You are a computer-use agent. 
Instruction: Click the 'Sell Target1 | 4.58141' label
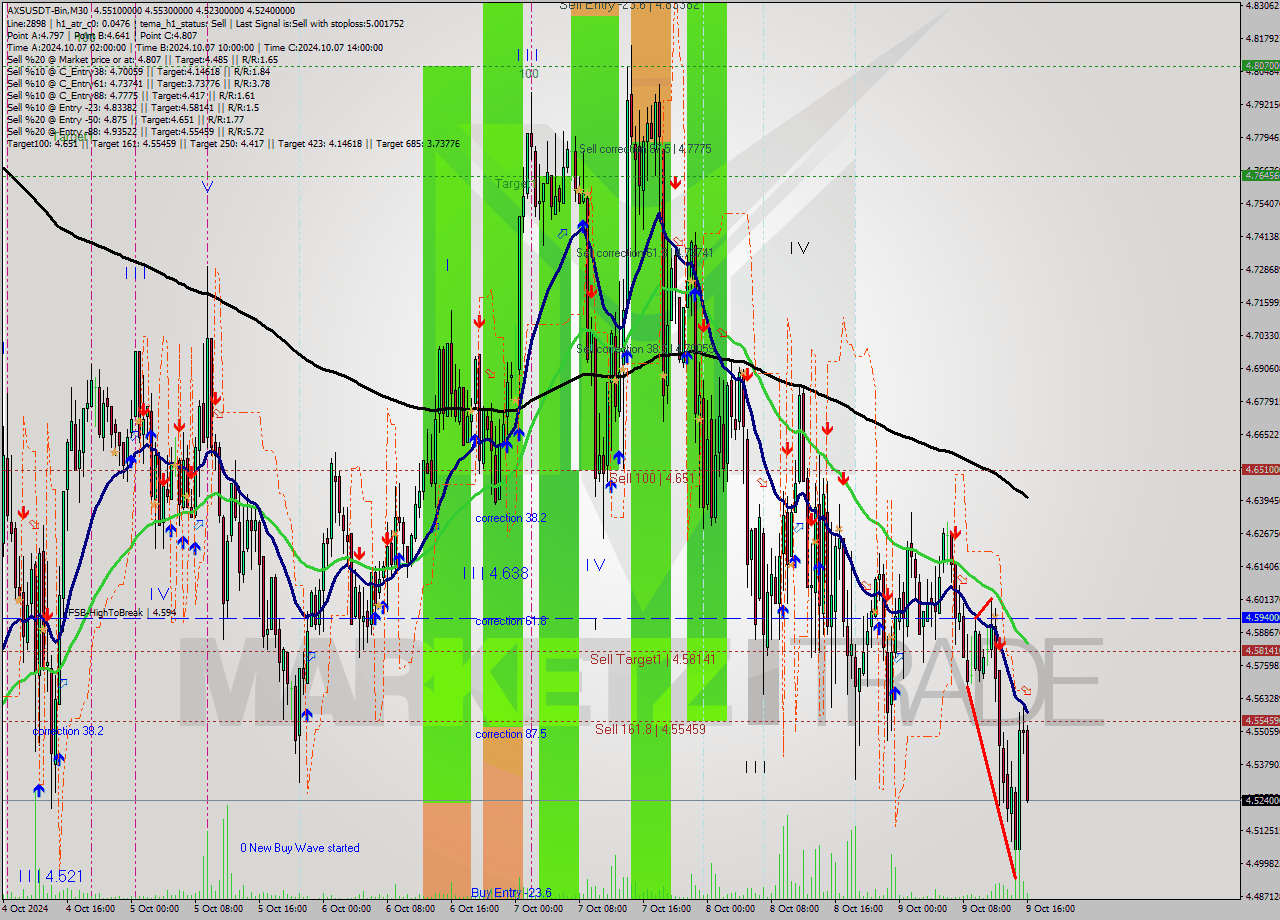(x=652, y=659)
